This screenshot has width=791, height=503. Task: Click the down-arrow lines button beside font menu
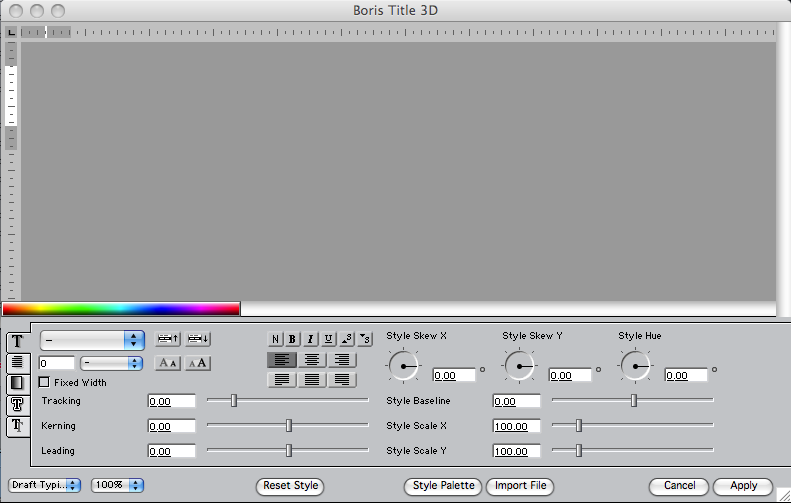tap(198, 339)
